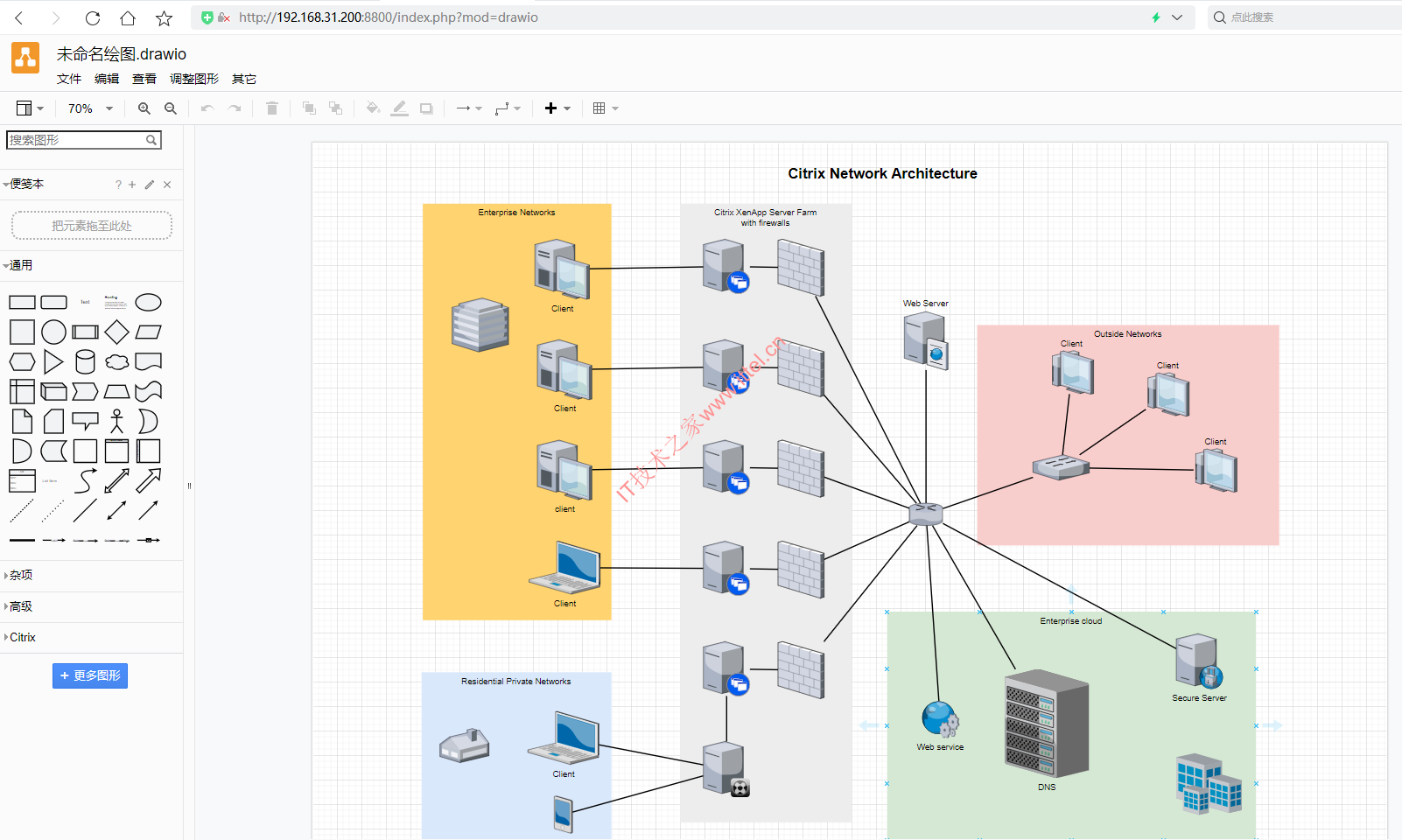Click the browser search box 点此搜索
Screen dimensions: 1402x840
[1304, 17]
